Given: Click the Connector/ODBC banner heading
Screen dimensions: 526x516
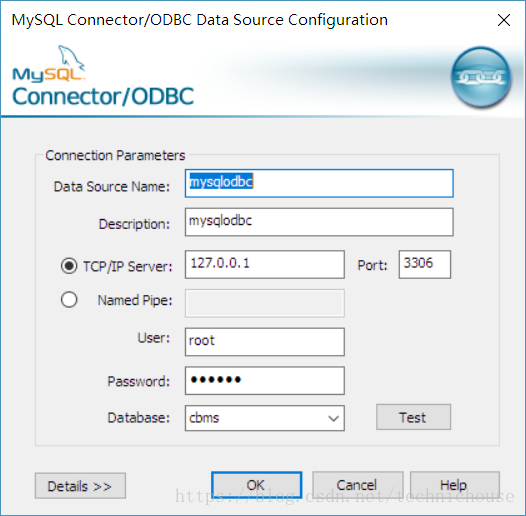Looking at the screenshot, I should [103, 96].
